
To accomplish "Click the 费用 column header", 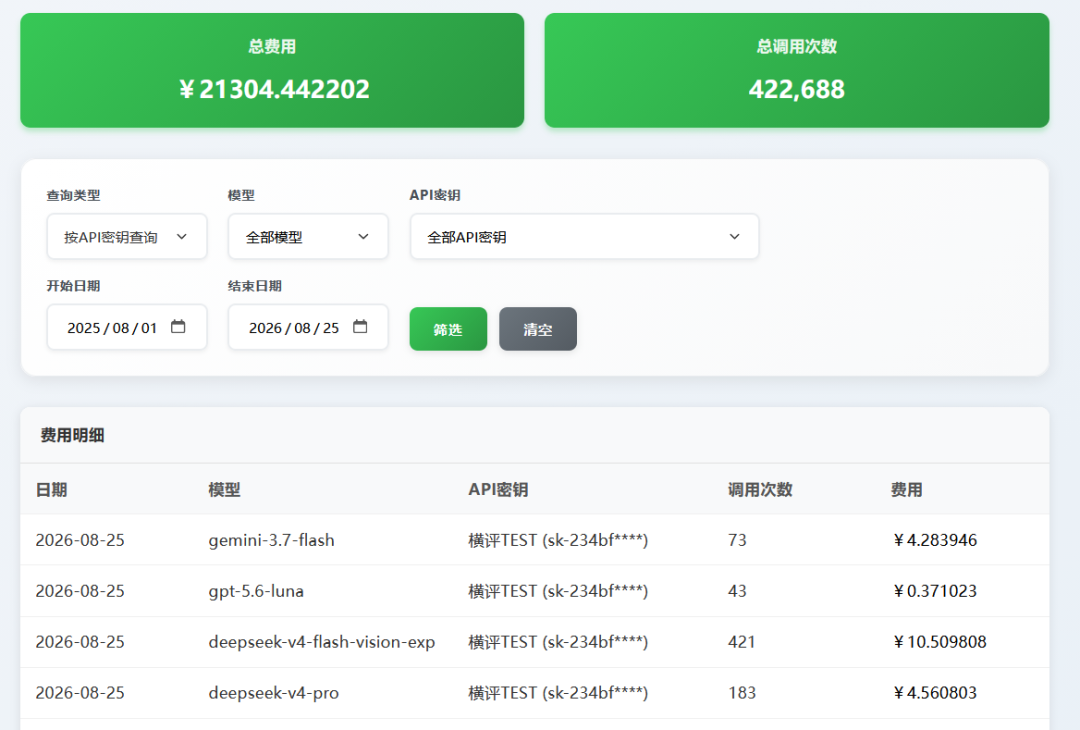I will pyautogui.click(x=906, y=490).
